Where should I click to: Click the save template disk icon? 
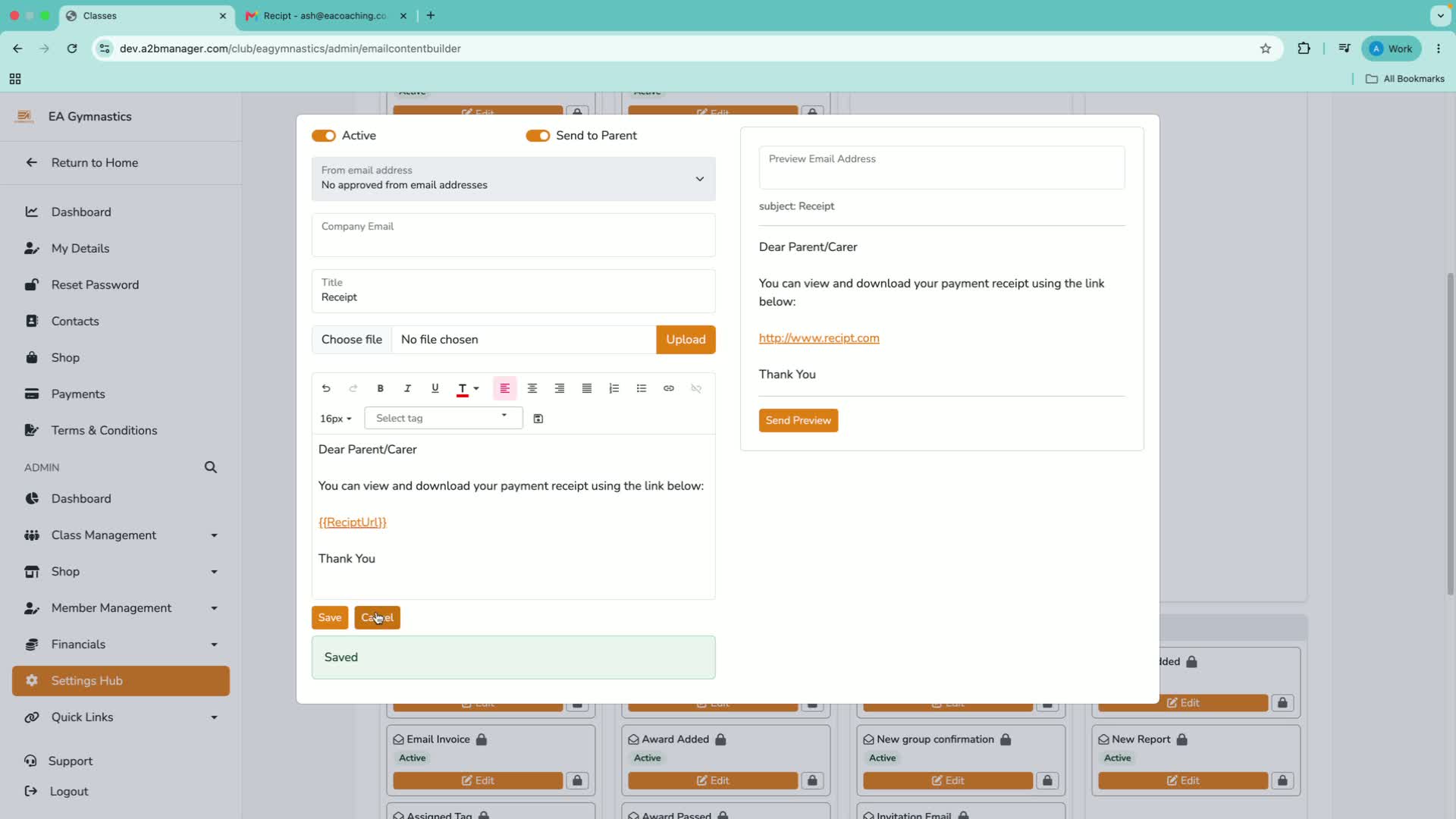point(538,419)
